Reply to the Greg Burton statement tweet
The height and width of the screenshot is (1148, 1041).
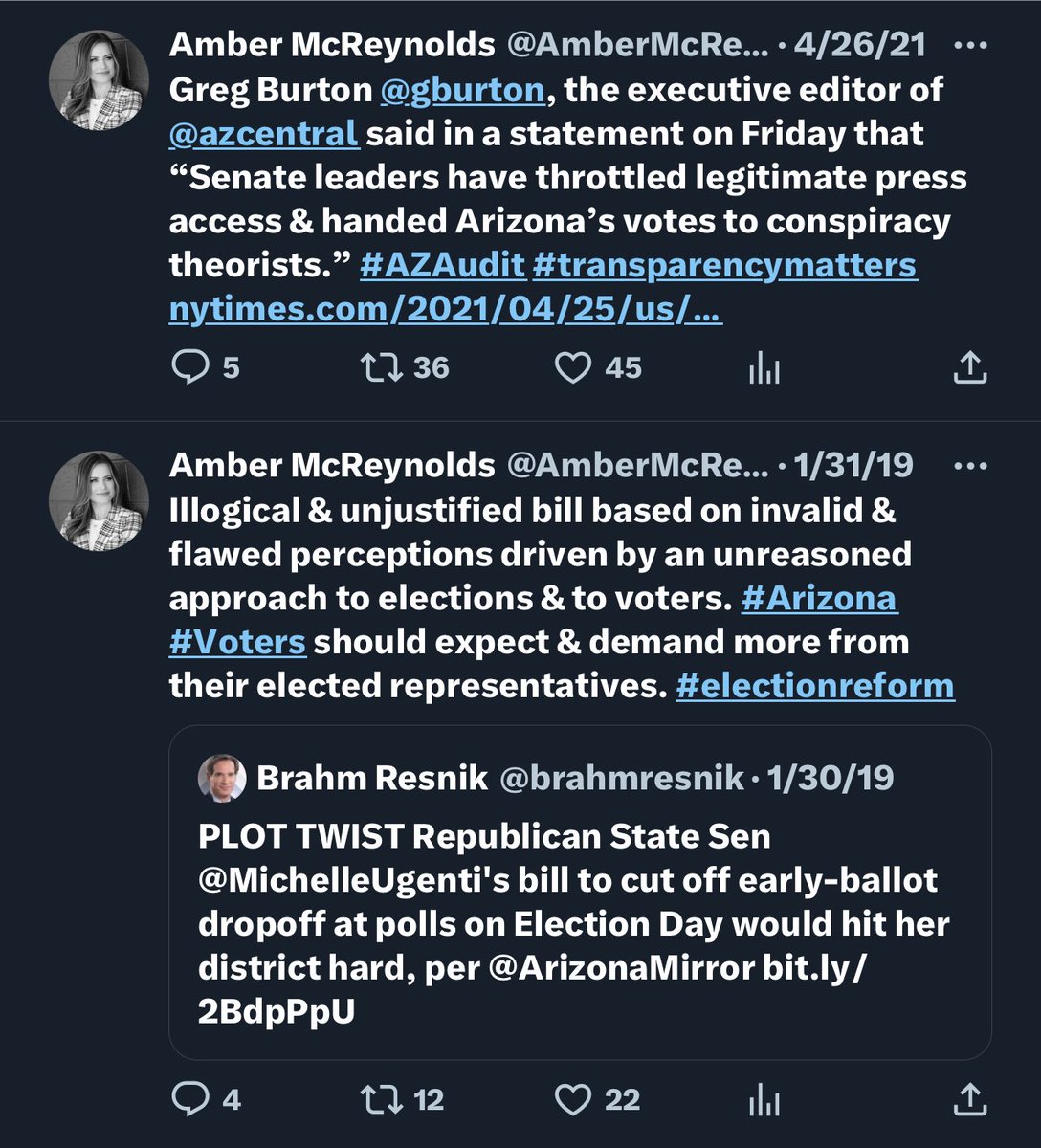(x=189, y=367)
